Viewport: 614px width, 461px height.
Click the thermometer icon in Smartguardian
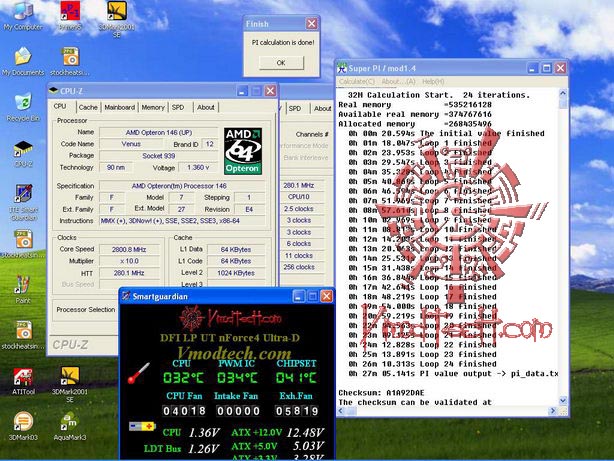pos(139,373)
